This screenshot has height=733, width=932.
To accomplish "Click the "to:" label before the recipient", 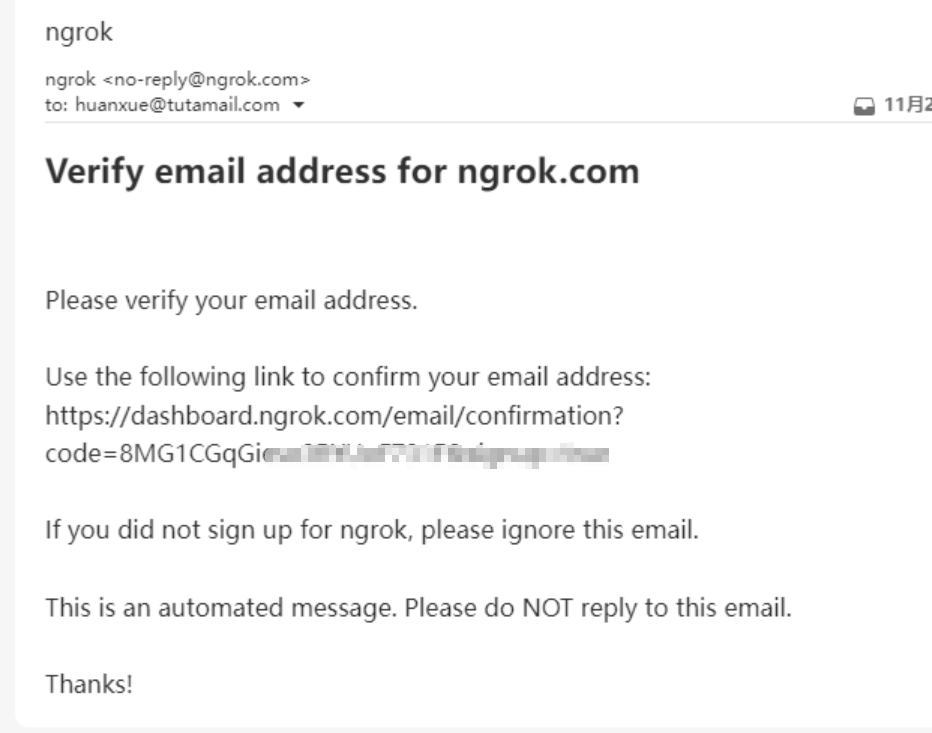I will [57, 105].
